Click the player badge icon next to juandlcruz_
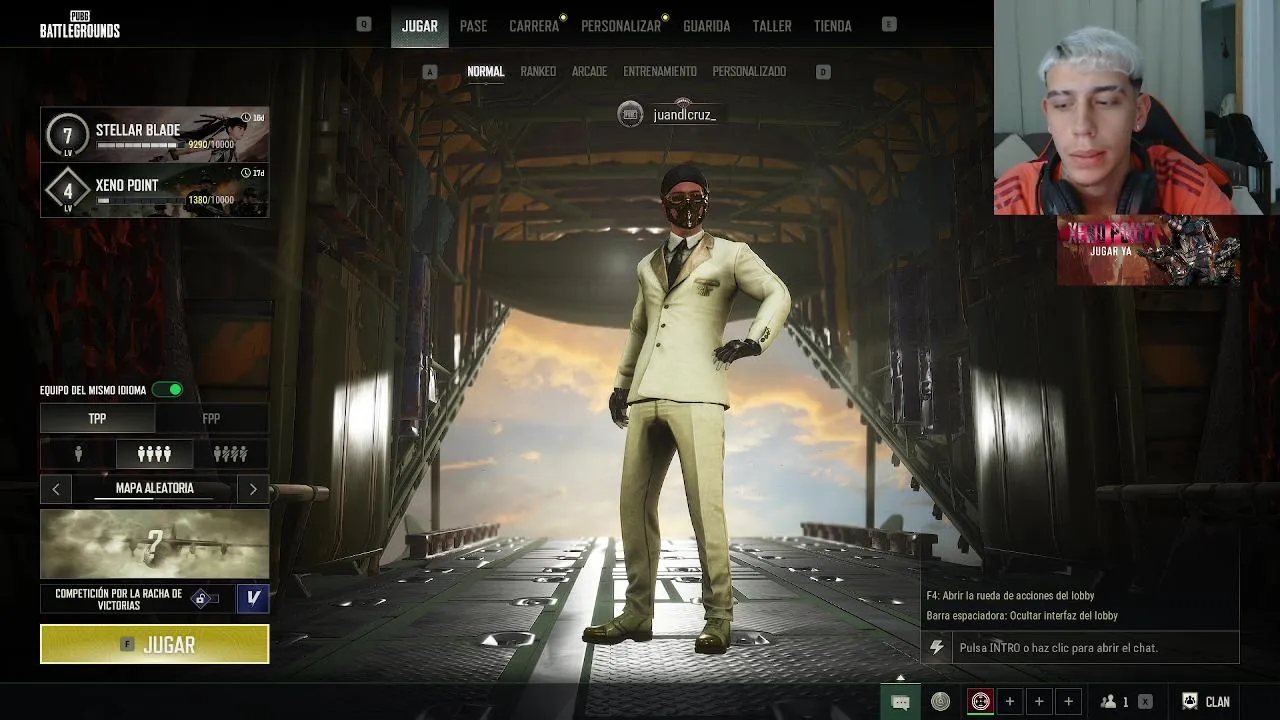 [630, 114]
